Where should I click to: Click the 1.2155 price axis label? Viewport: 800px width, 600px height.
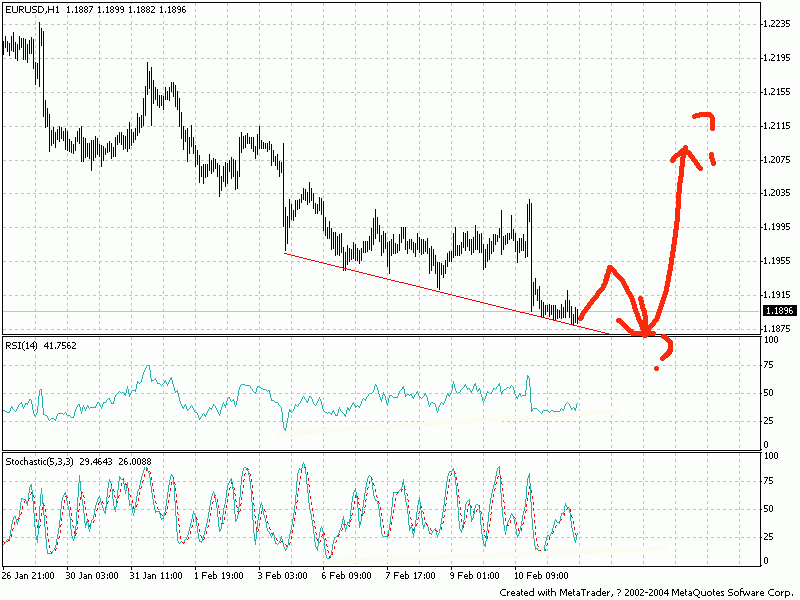(778, 91)
